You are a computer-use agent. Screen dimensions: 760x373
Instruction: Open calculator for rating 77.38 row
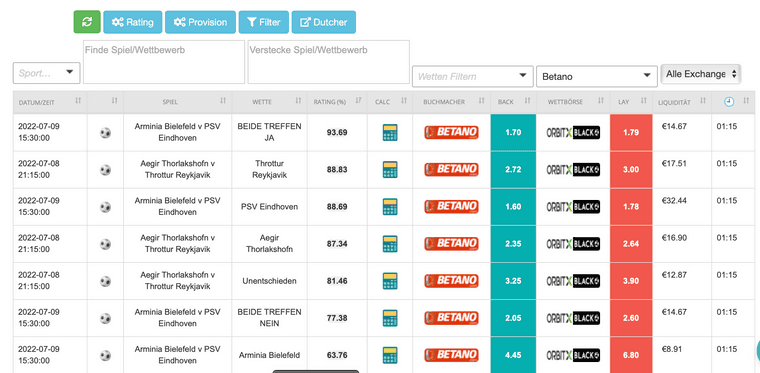(x=390, y=318)
